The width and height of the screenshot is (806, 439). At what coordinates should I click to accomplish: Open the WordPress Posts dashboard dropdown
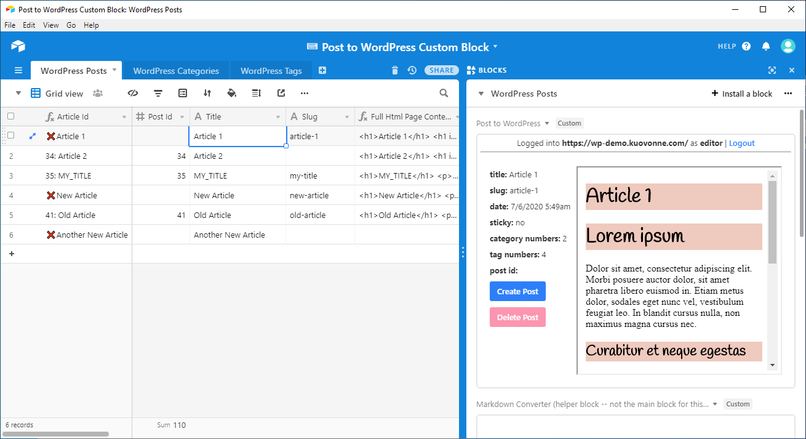481,94
